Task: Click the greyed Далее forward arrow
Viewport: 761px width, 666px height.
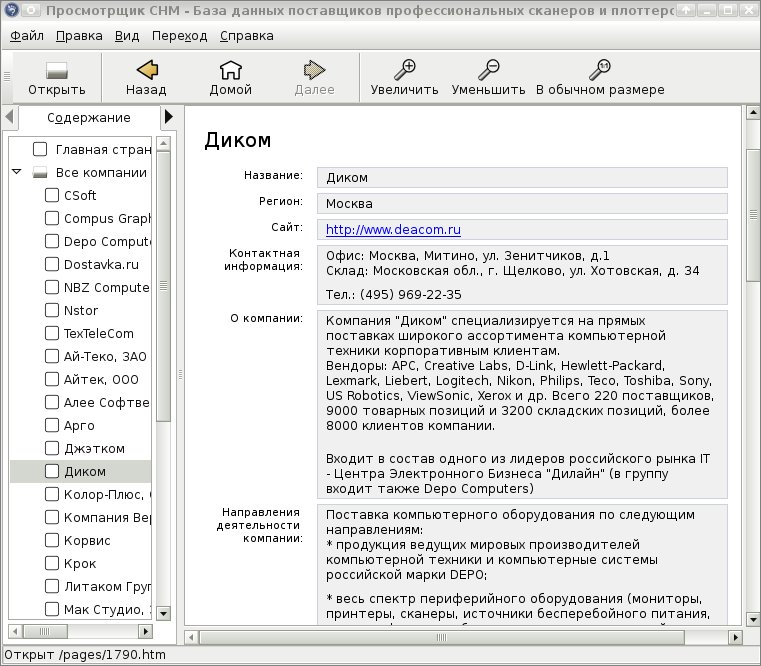Action: [x=314, y=70]
